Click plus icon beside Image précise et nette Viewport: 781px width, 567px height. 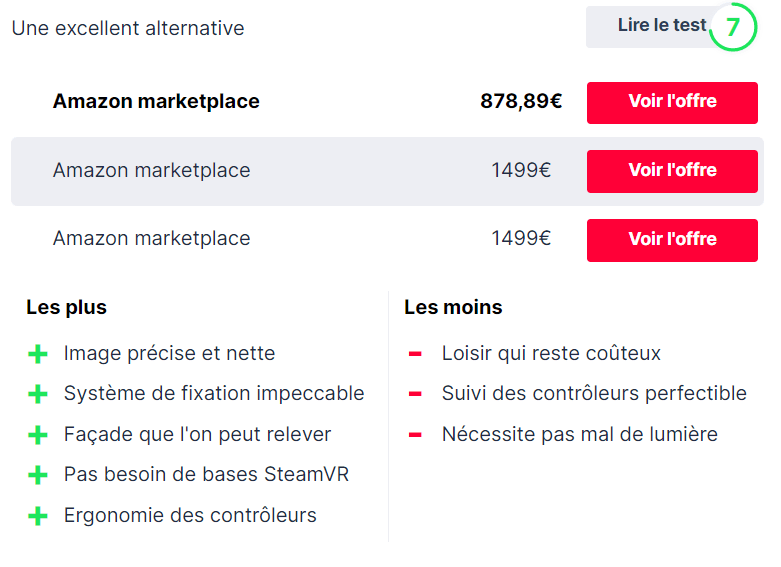pos(38,354)
